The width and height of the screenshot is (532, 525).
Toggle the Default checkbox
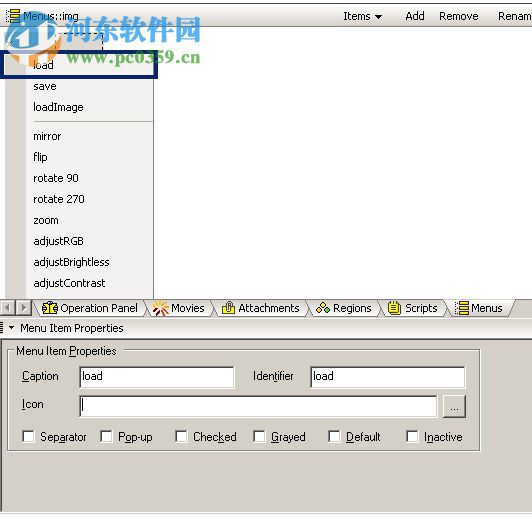point(334,436)
